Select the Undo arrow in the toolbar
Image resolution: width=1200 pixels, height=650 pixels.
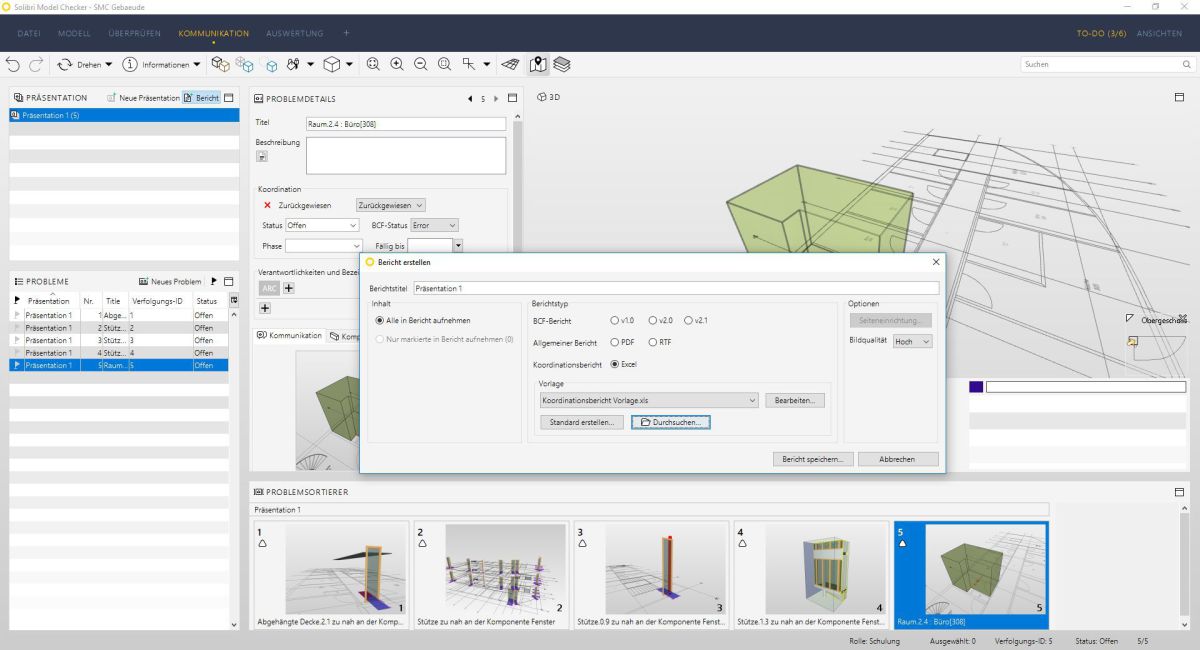14,64
